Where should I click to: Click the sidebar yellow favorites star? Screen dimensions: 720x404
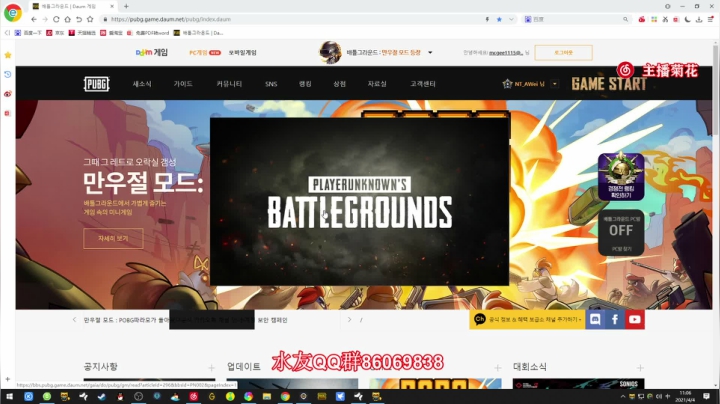point(8,55)
